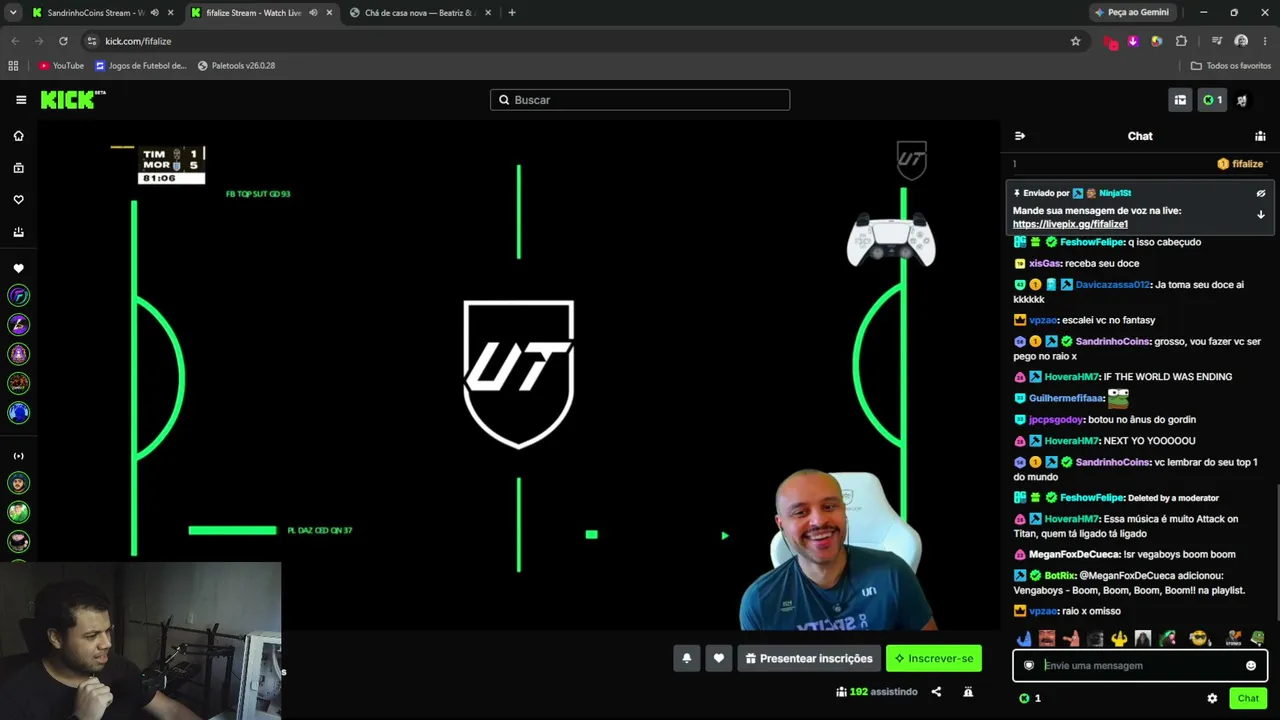
Task: Open the chat users list icon
Action: click(1260, 136)
